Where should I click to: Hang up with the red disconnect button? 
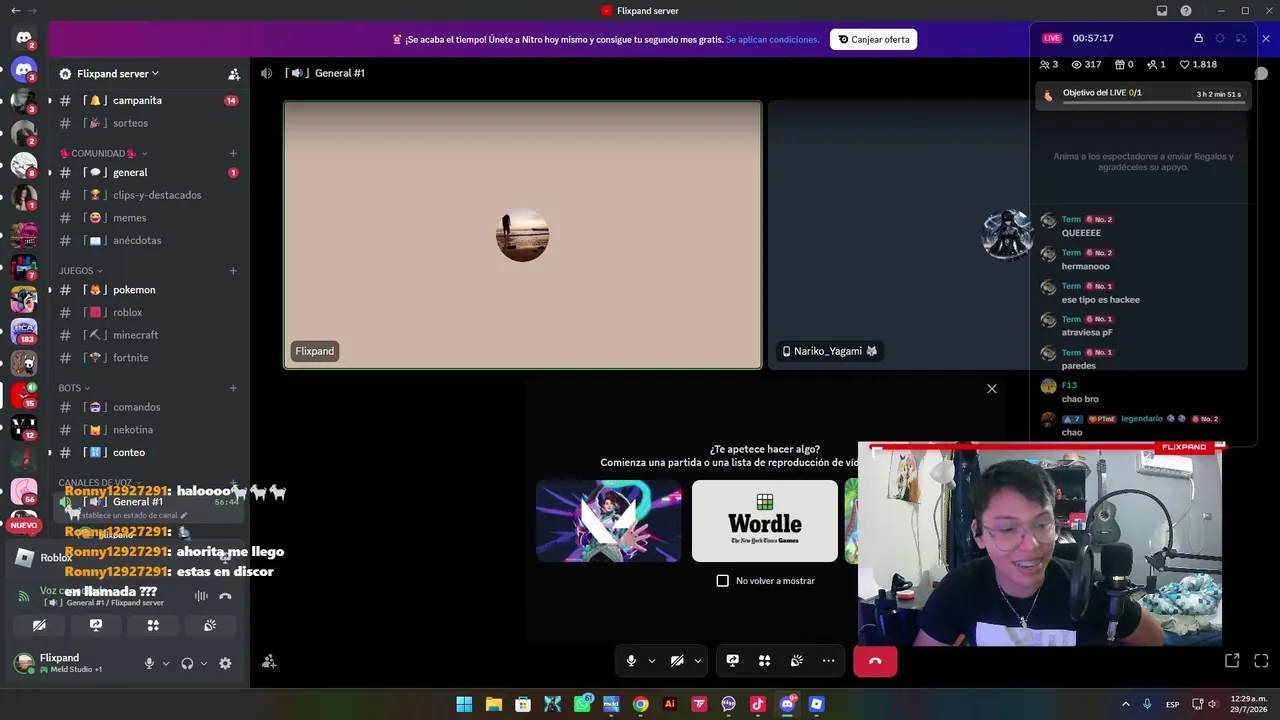(875, 661)
